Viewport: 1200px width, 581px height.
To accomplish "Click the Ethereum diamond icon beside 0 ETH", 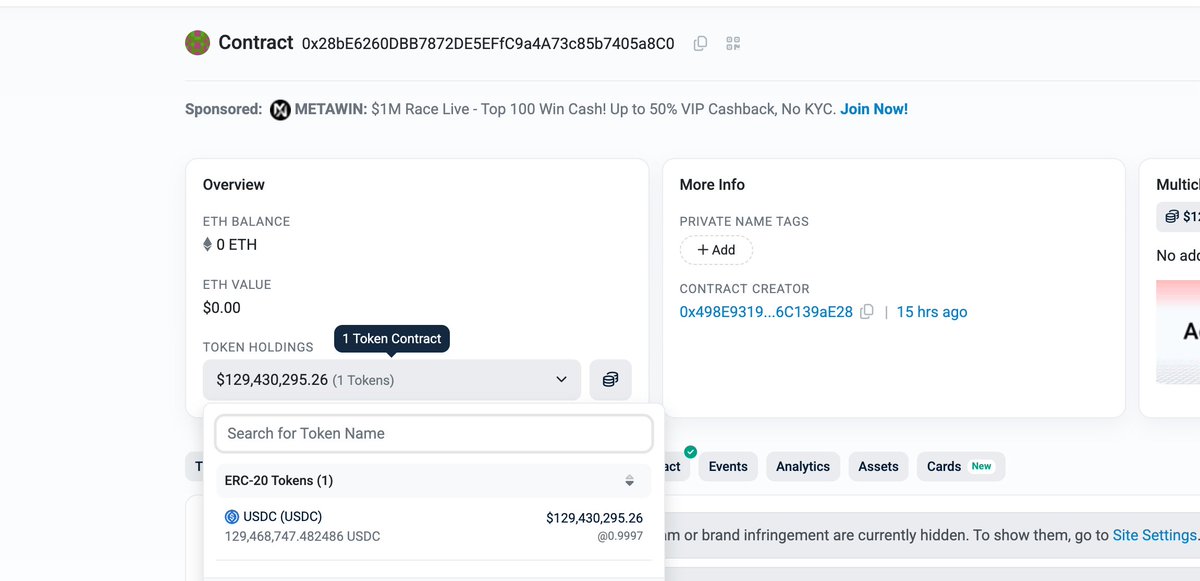I will pyautogui.click(x=208, y=244).
